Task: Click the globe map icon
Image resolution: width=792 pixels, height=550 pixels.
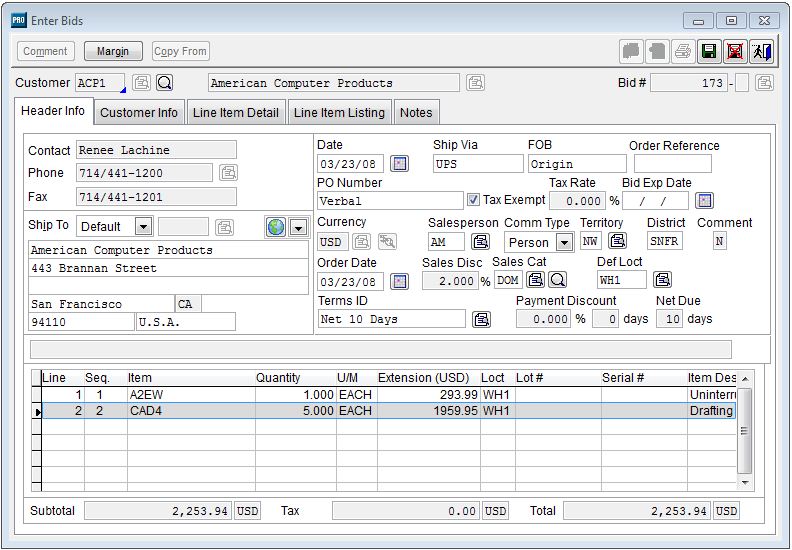Action: (276, 227)
